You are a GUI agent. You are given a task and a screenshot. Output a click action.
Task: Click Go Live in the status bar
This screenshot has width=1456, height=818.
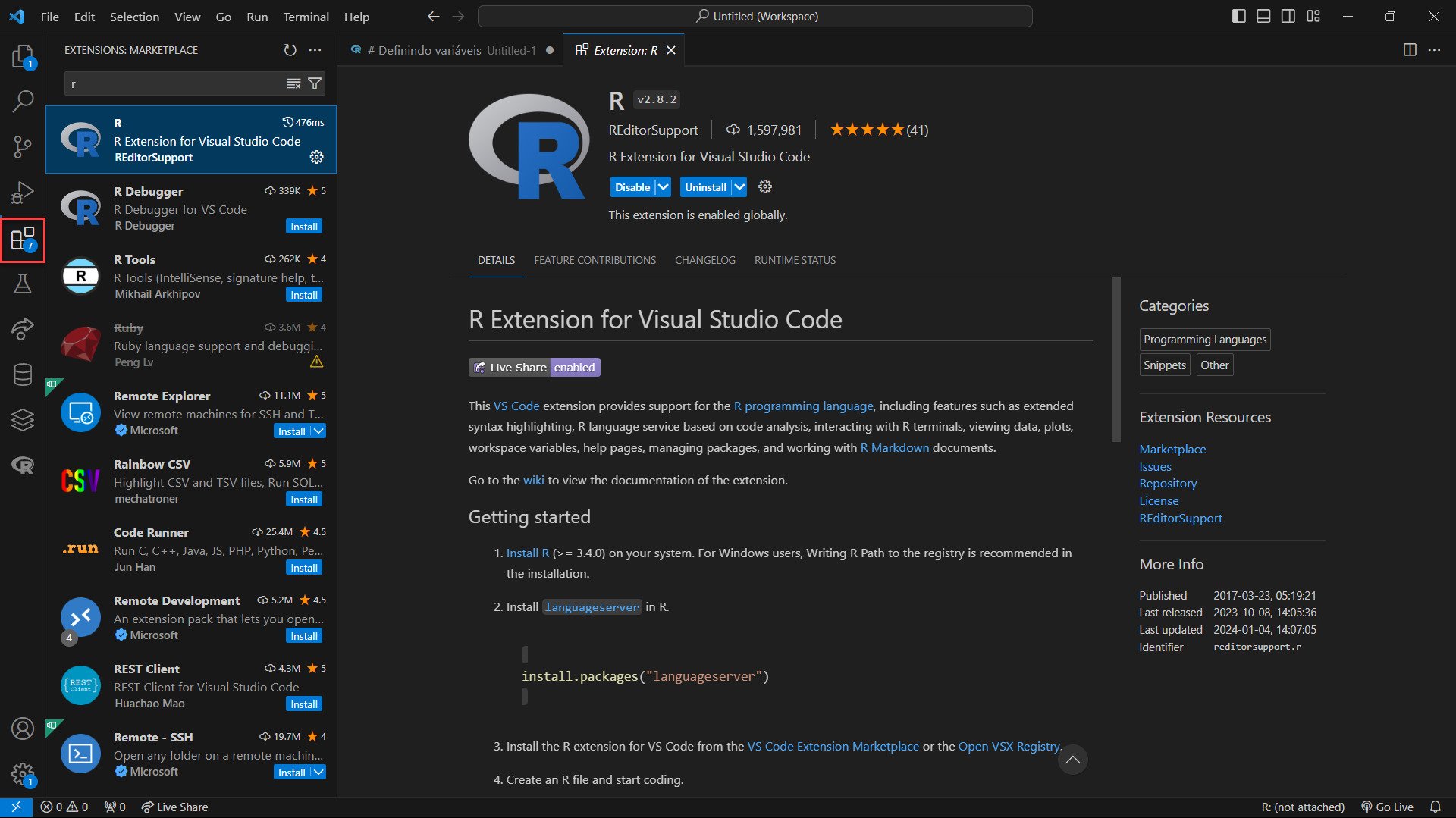pos(1387,807)
